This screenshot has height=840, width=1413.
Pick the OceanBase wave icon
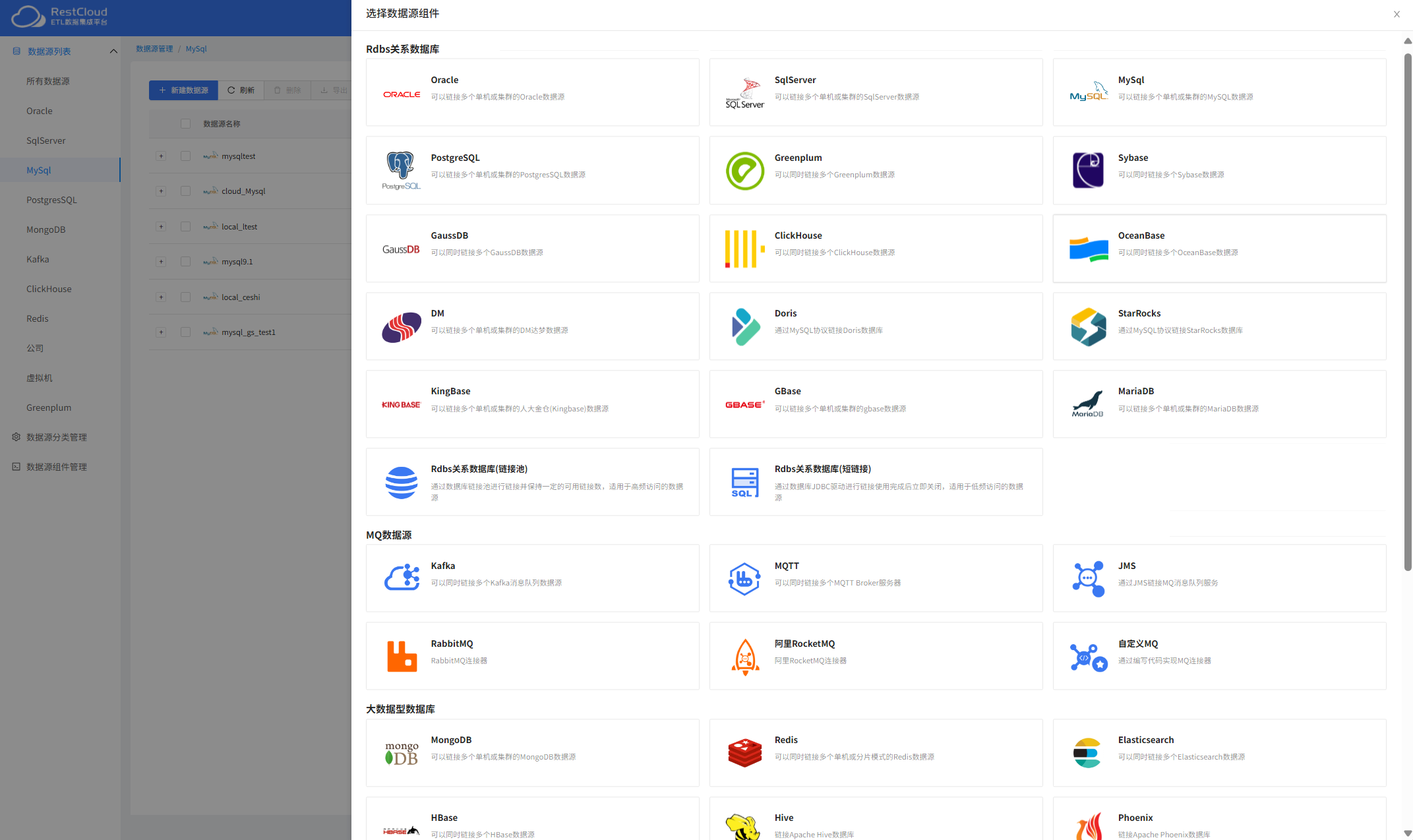click(1089, 249)
